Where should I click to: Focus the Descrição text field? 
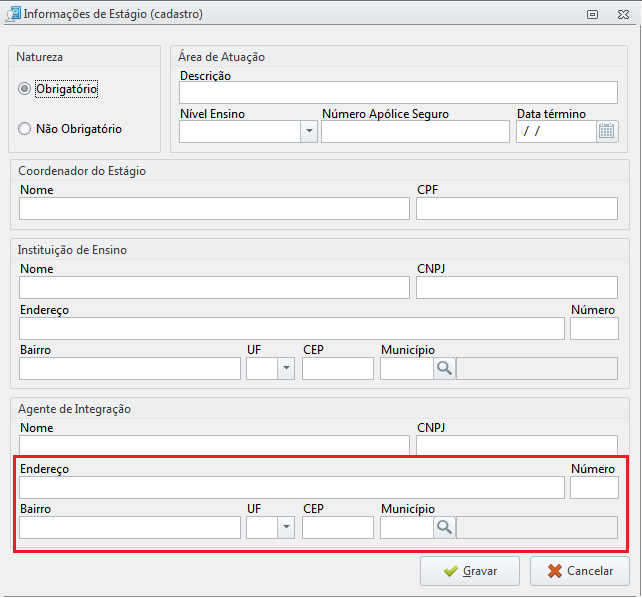pos(398,93)
